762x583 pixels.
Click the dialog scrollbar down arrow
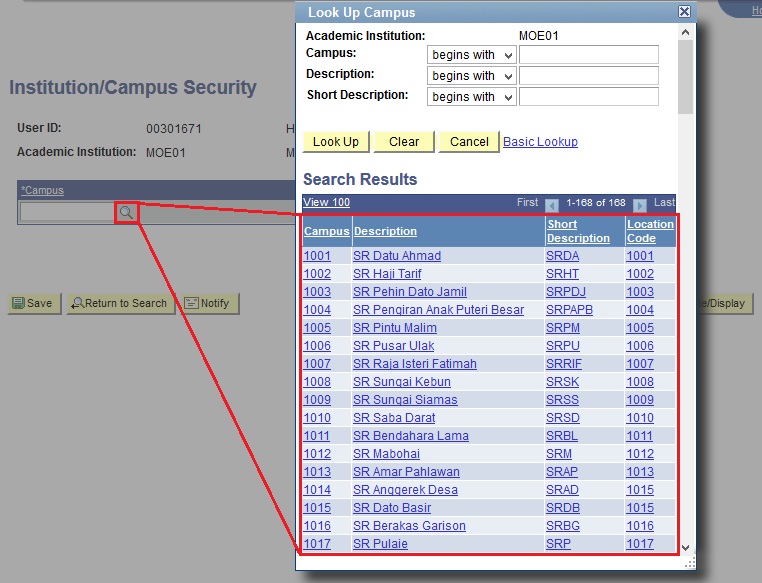click(685, 548)
